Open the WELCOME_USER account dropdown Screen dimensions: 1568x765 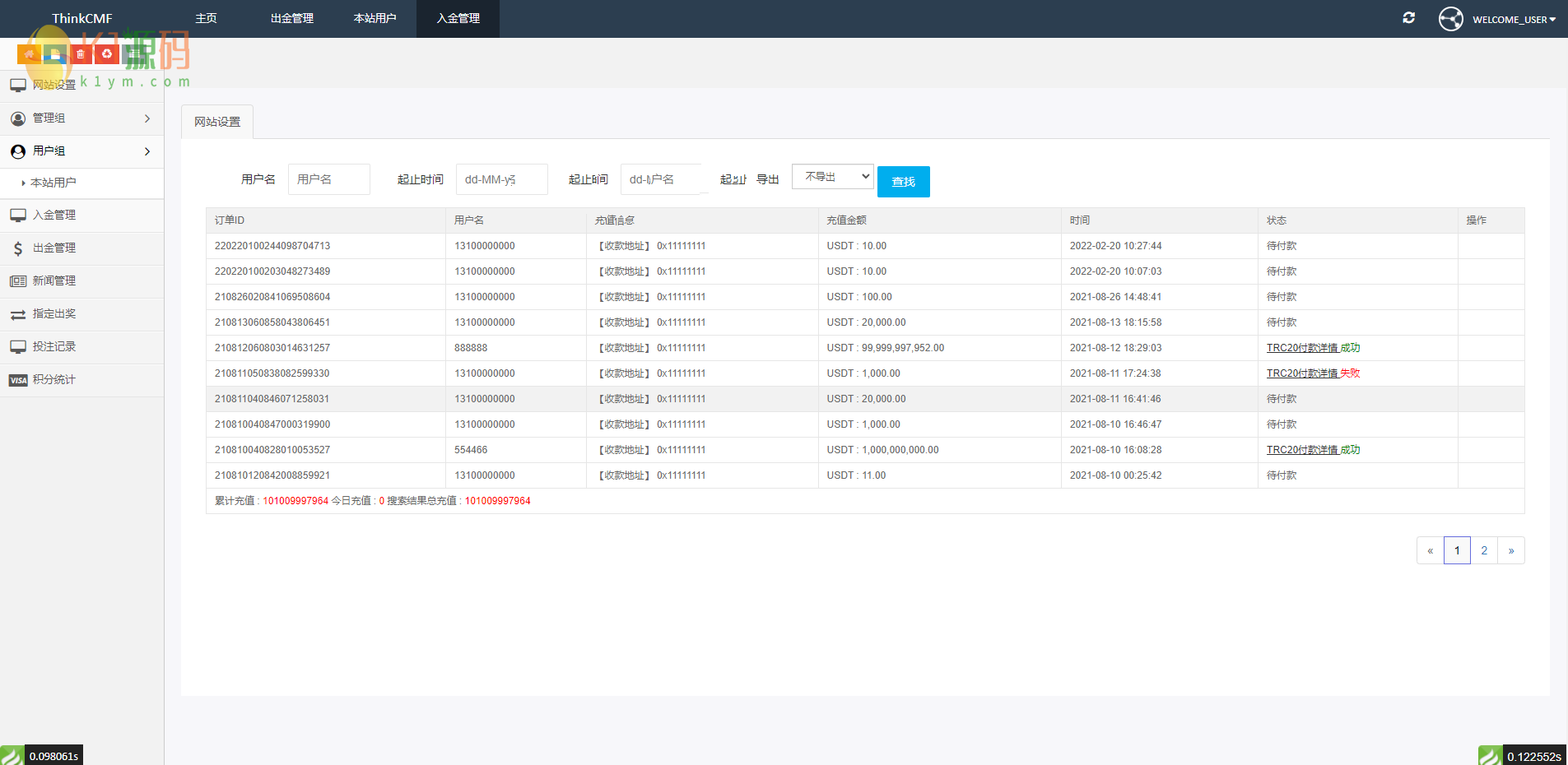pyautogui.click(x=1514, y=20)
